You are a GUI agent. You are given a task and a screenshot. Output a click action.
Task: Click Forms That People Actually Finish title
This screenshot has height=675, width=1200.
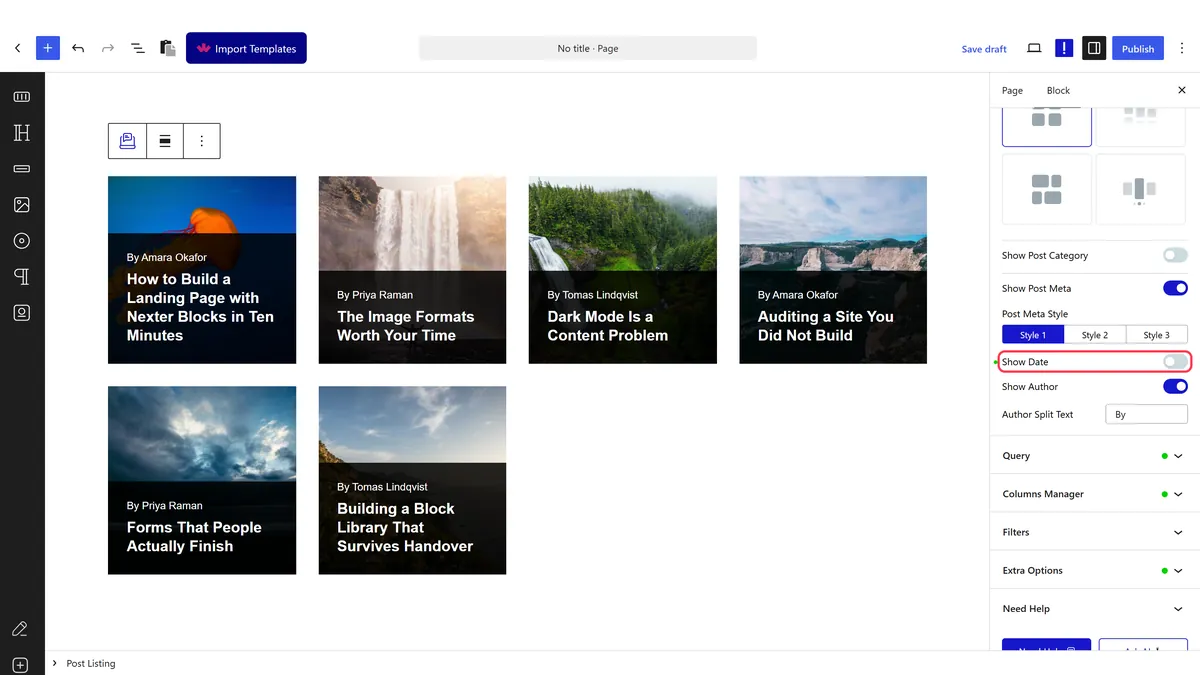coord(194,537)
